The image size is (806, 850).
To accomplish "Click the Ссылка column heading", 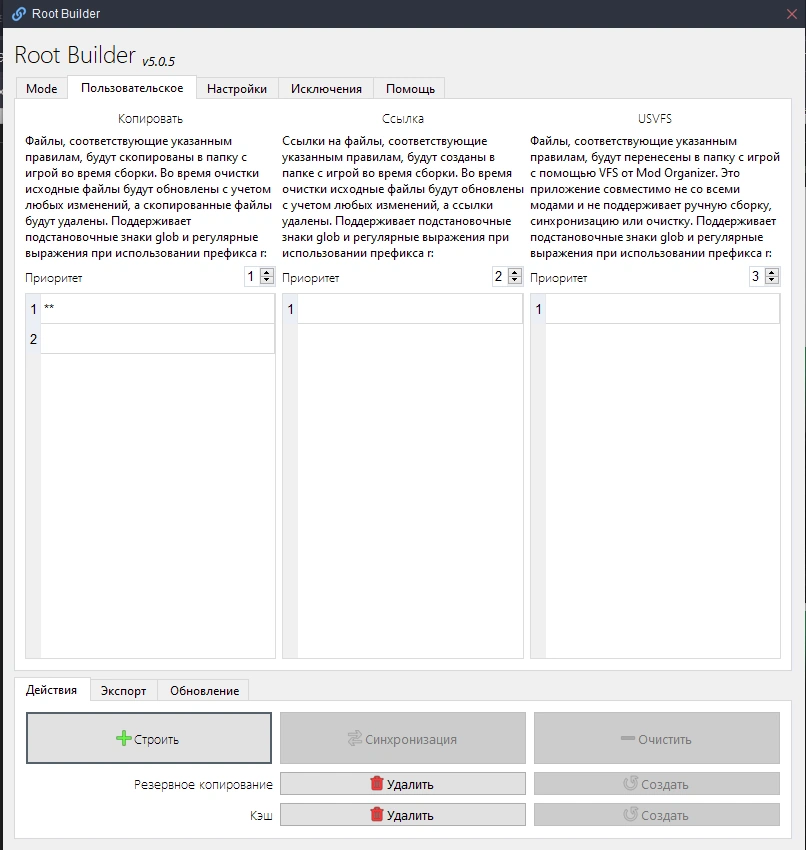I will click(403, 119).
